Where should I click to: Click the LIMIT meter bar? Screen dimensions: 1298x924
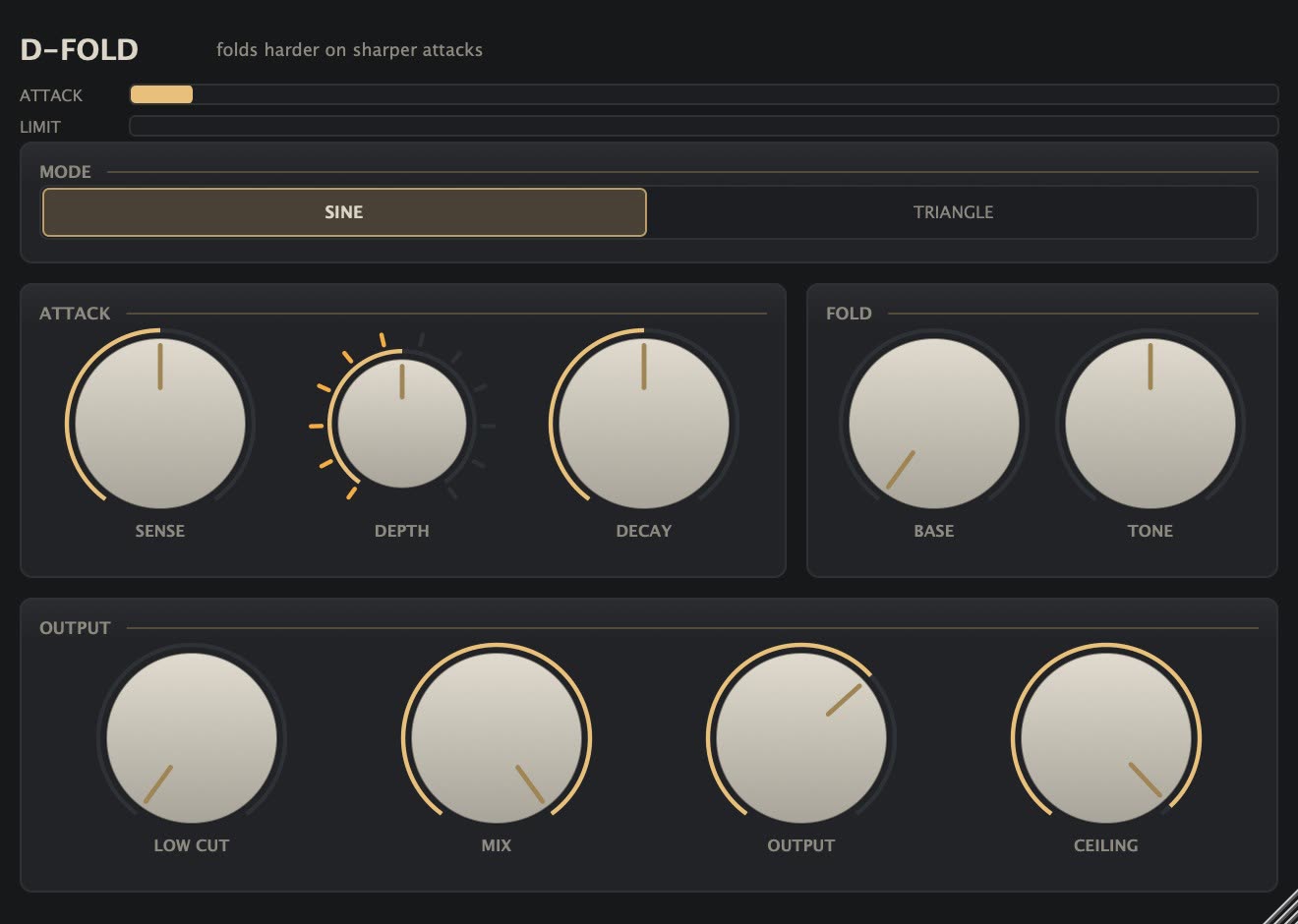click(x=704, y=126)
